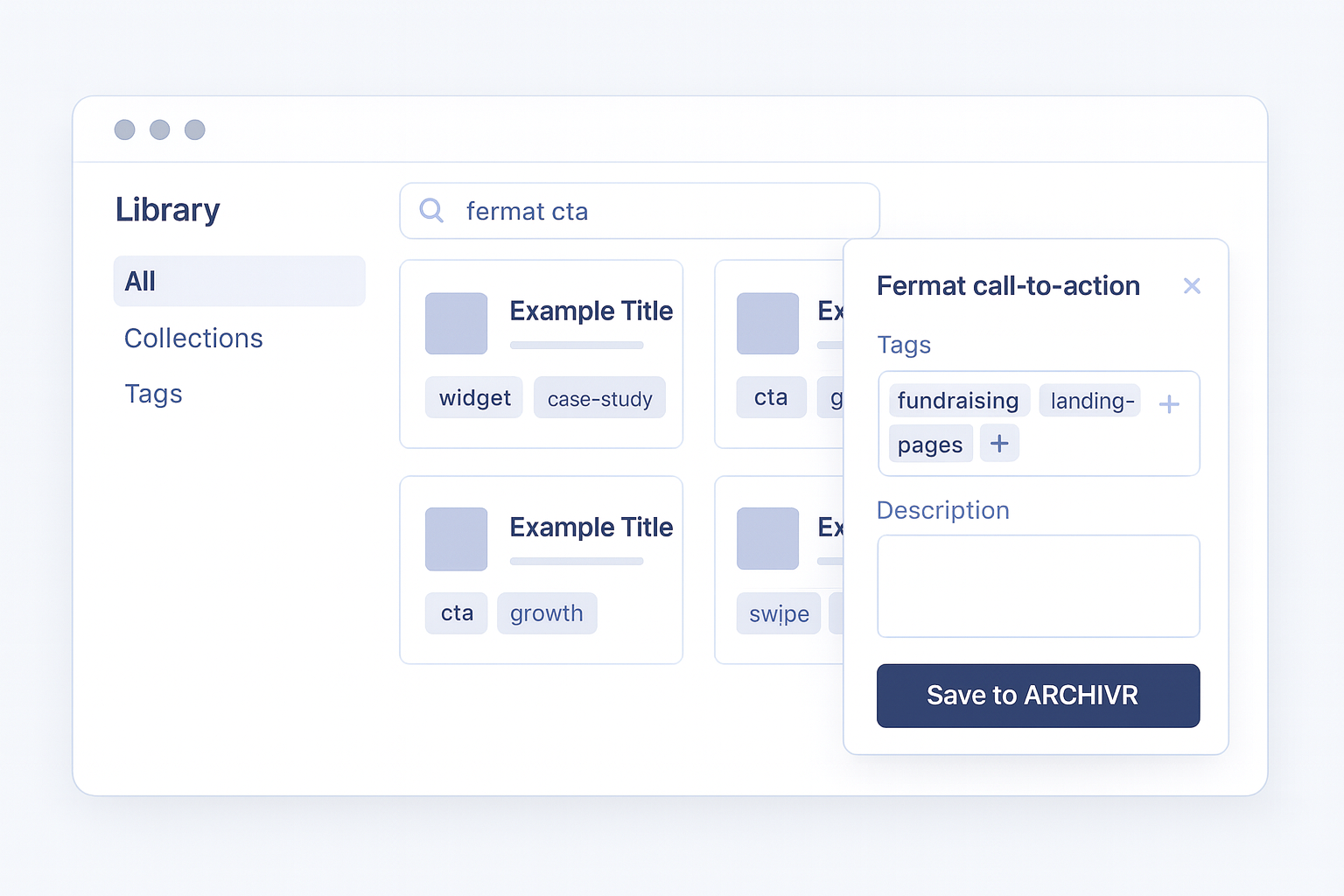
Task: Click the light plus icon beside landing- tag
Action: click(1168, 404)
